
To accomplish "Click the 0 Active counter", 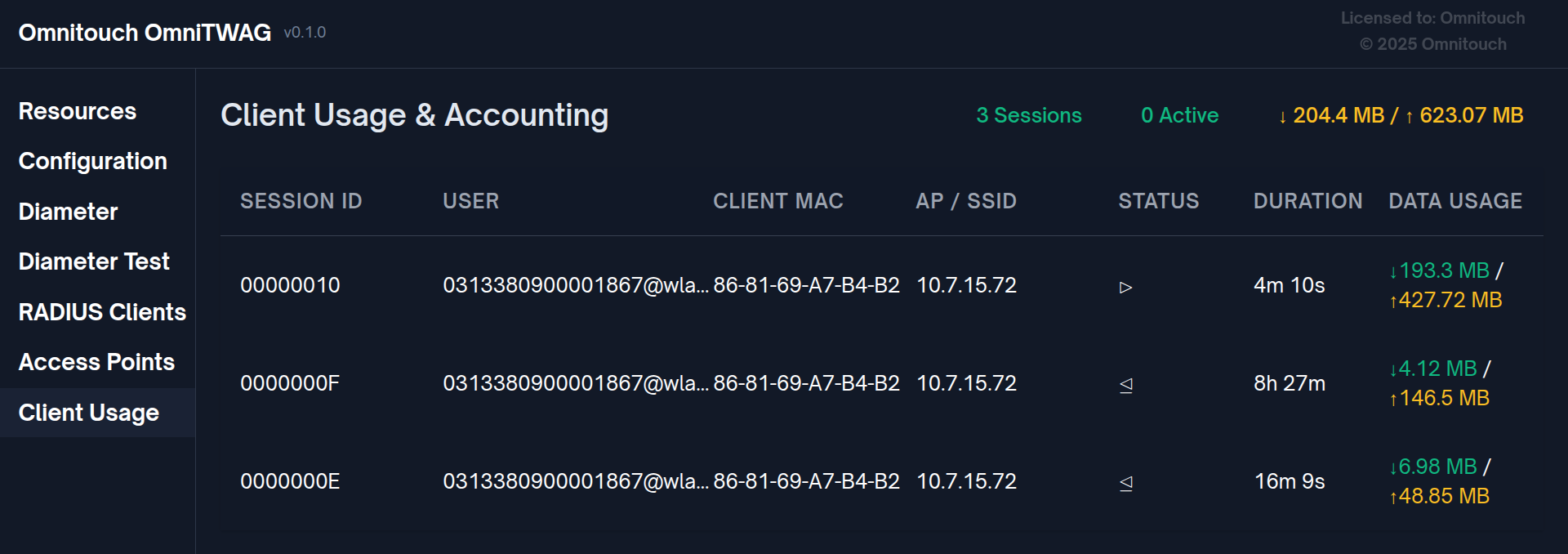I will [1180, 115].
